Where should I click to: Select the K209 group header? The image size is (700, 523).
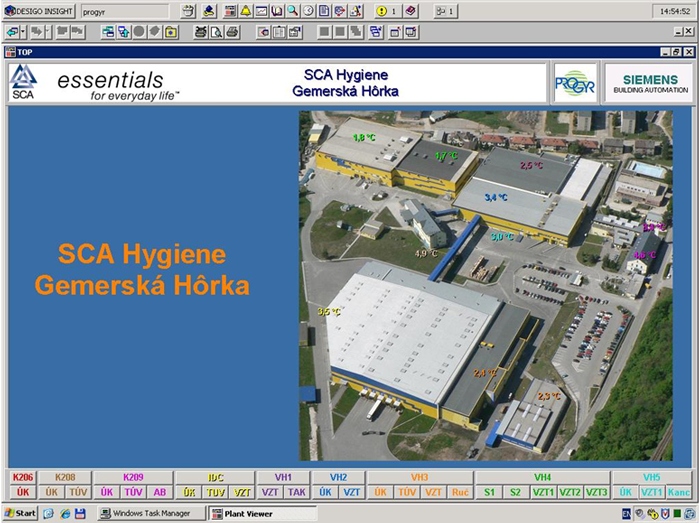[133, 477]
